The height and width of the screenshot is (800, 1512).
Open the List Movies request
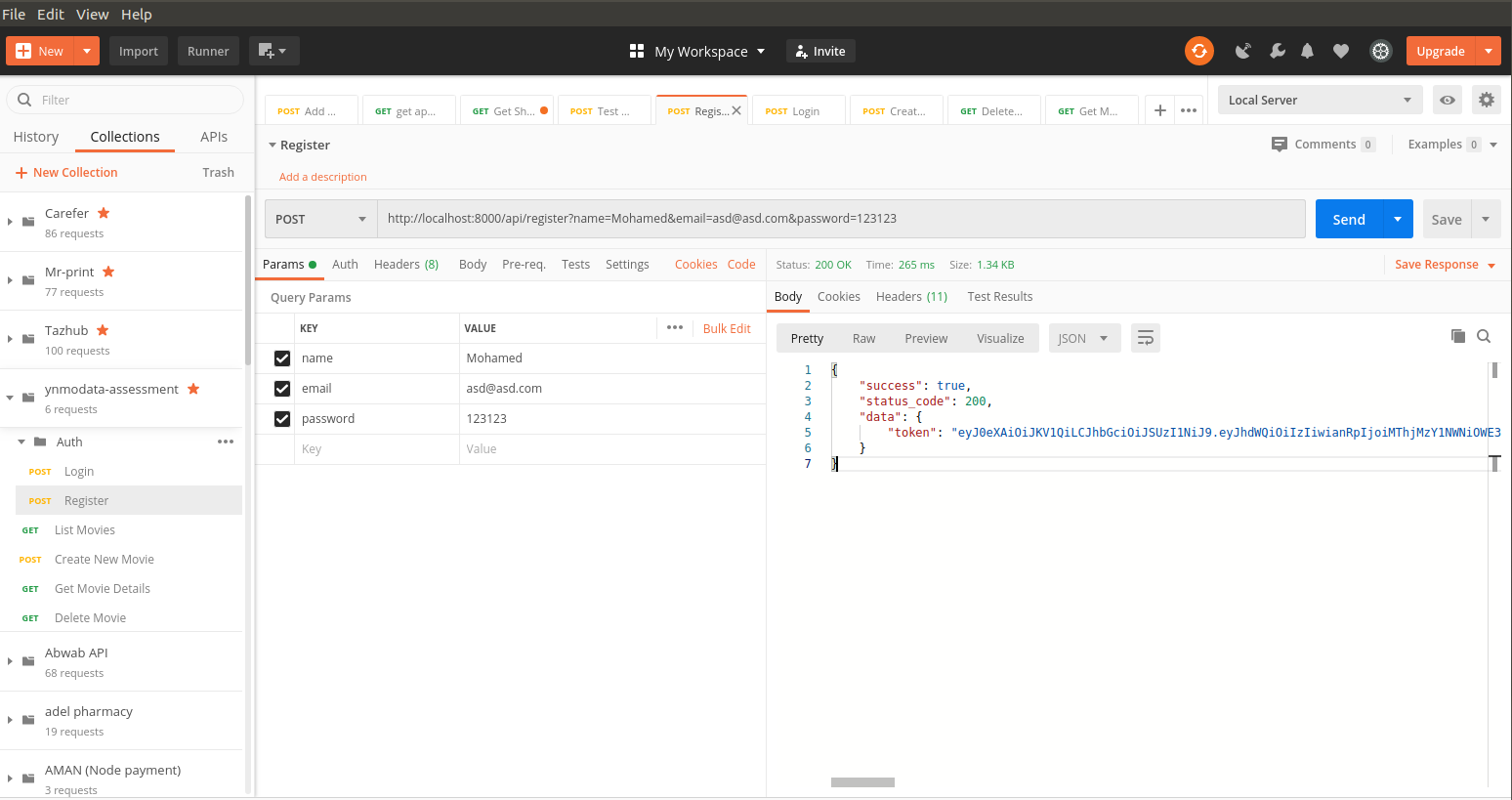coord(85,529)
